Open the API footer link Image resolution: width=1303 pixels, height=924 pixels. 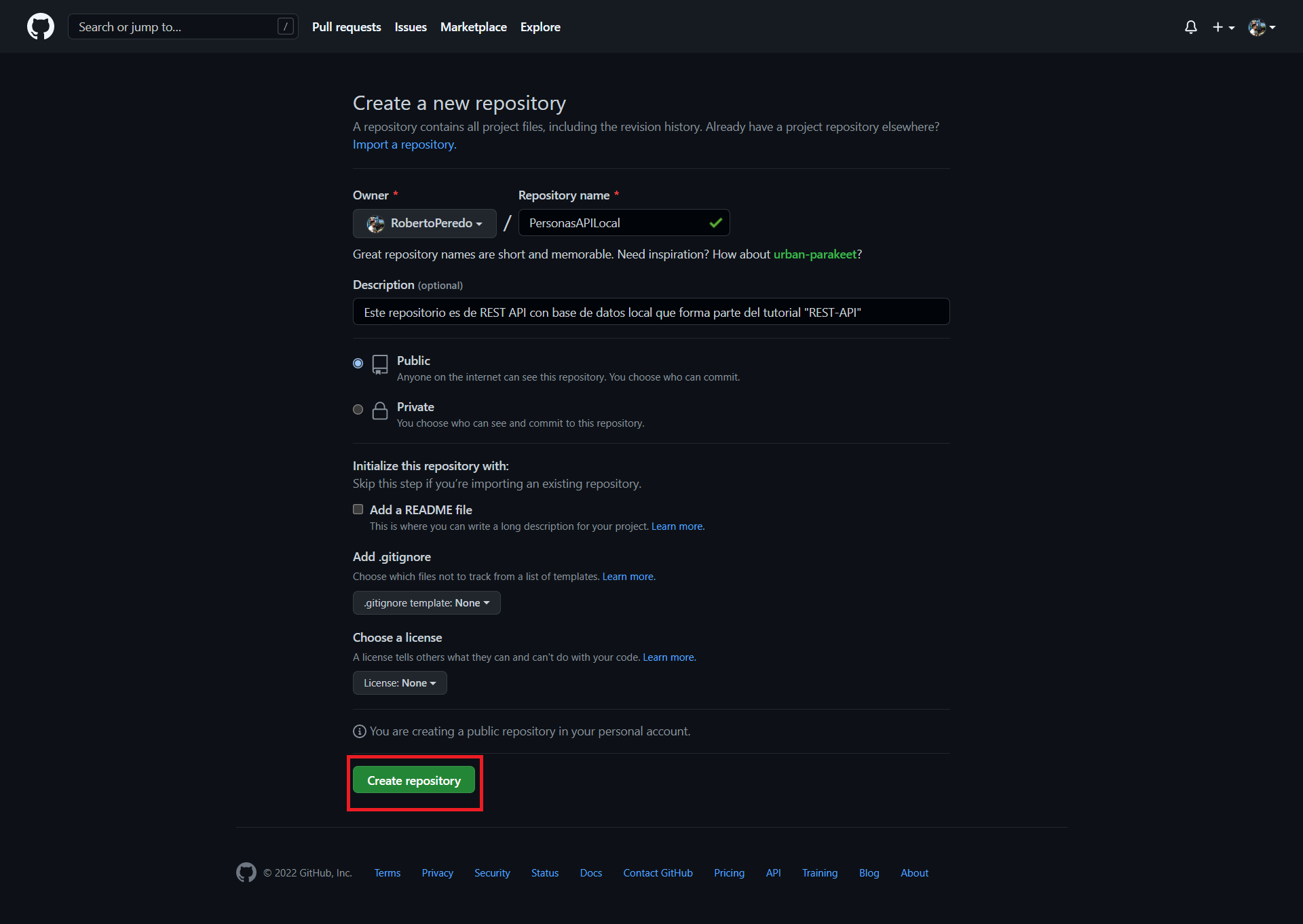(774, 873)
